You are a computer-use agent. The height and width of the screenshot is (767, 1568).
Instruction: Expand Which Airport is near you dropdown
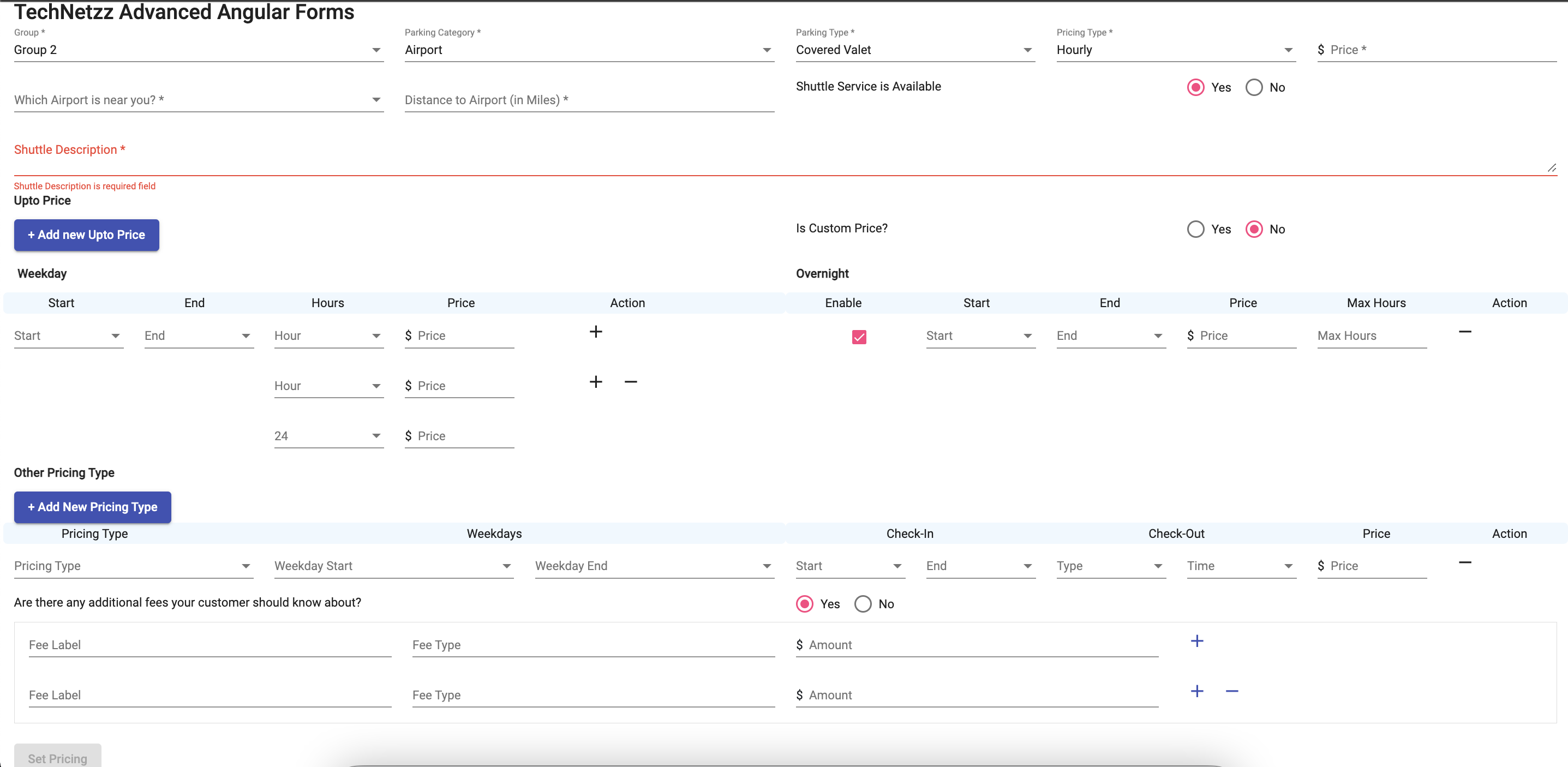pyautogui.click(x=198, y=100)
